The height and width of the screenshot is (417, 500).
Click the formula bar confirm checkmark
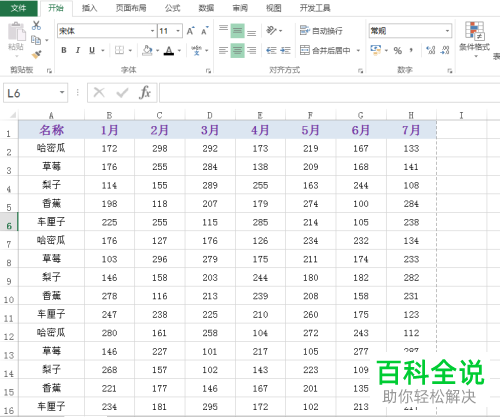[x=122, y=92]
